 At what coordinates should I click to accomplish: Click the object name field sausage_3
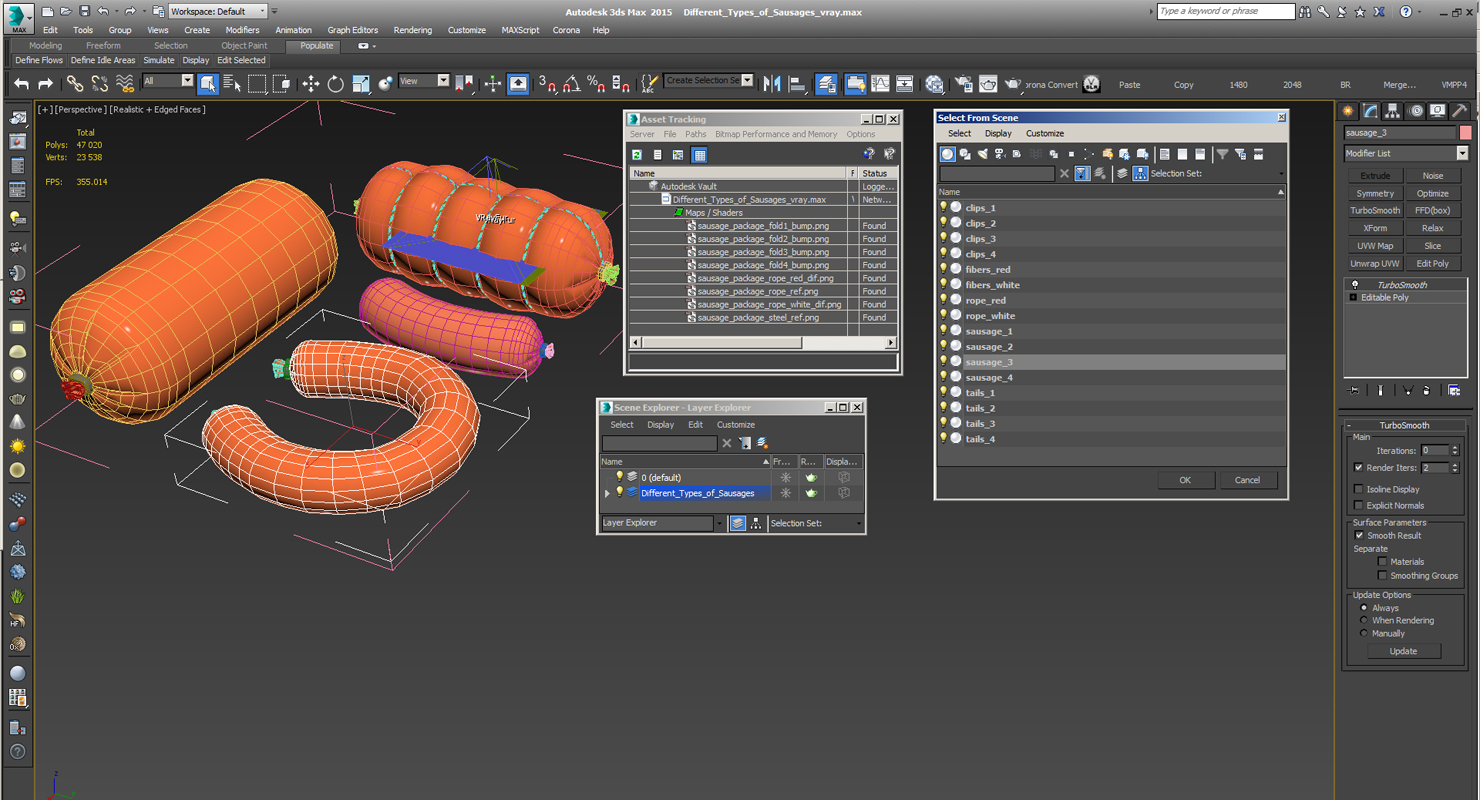(1400, 133)
